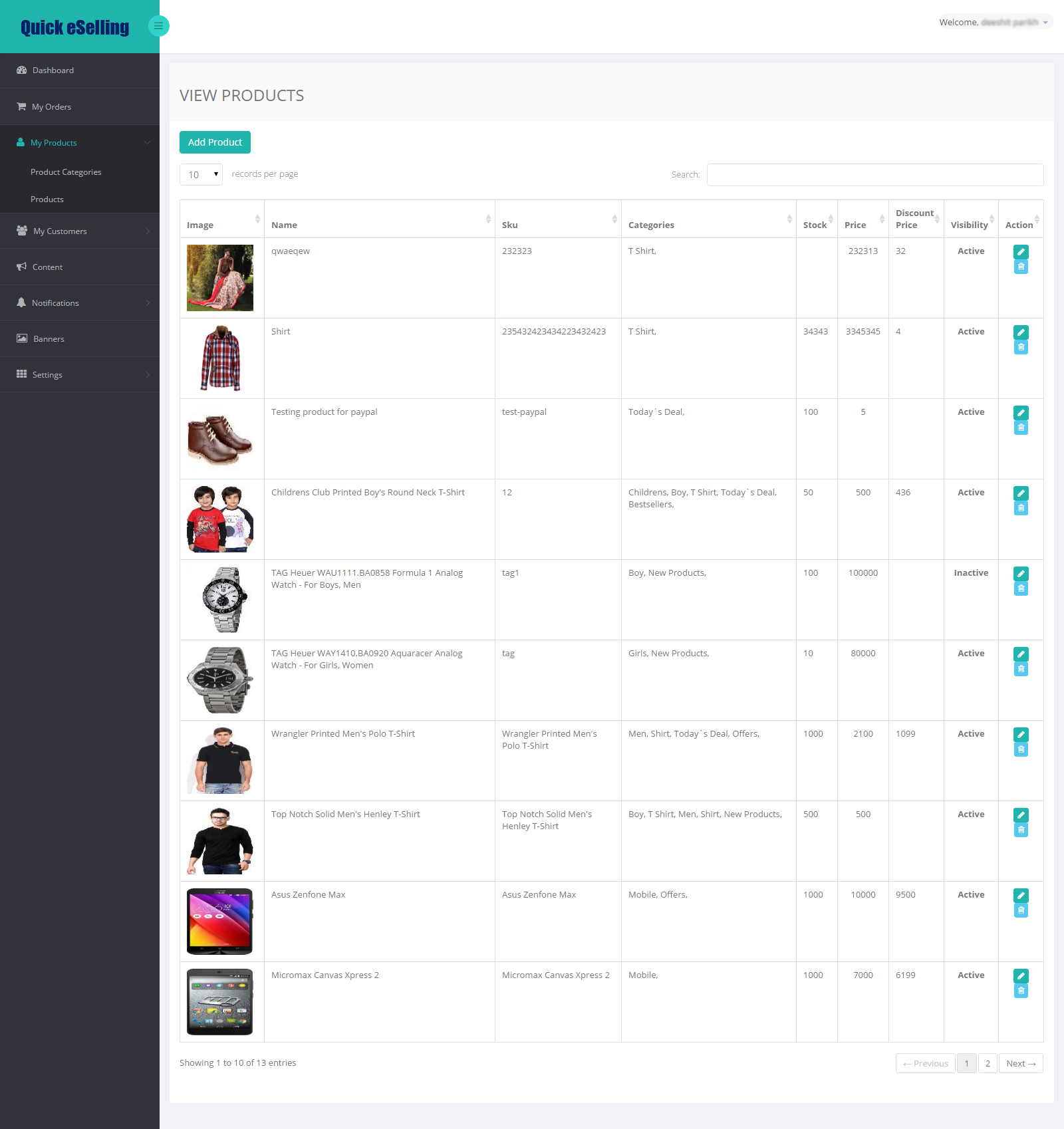Click the Add Product button
The width and height of the screenshot is (1064, 1129).
tap(215, 142)
